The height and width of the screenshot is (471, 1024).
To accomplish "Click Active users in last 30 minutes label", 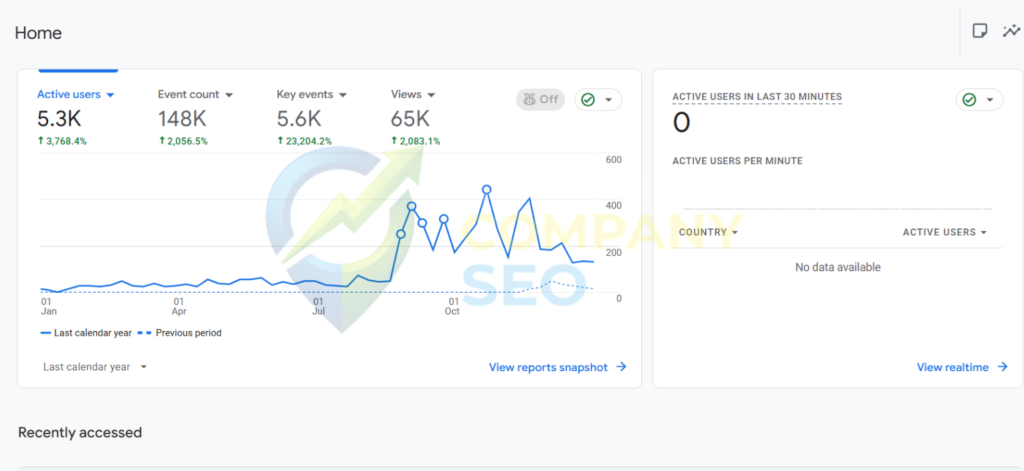I will pyautogui.click(x=756, y=97).
